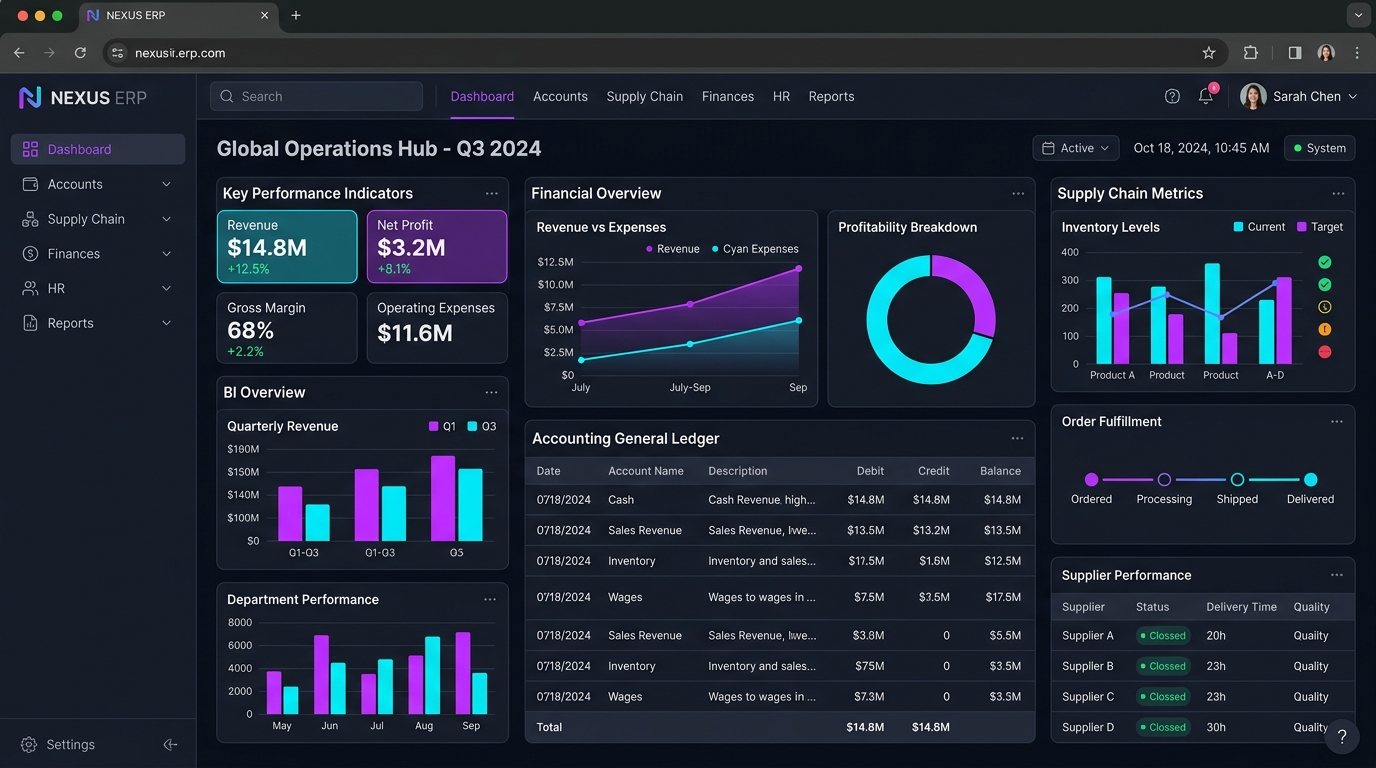Click the browser extensions puzzle icon
Screen dimensions: 1376x768
click(1251, 53)
